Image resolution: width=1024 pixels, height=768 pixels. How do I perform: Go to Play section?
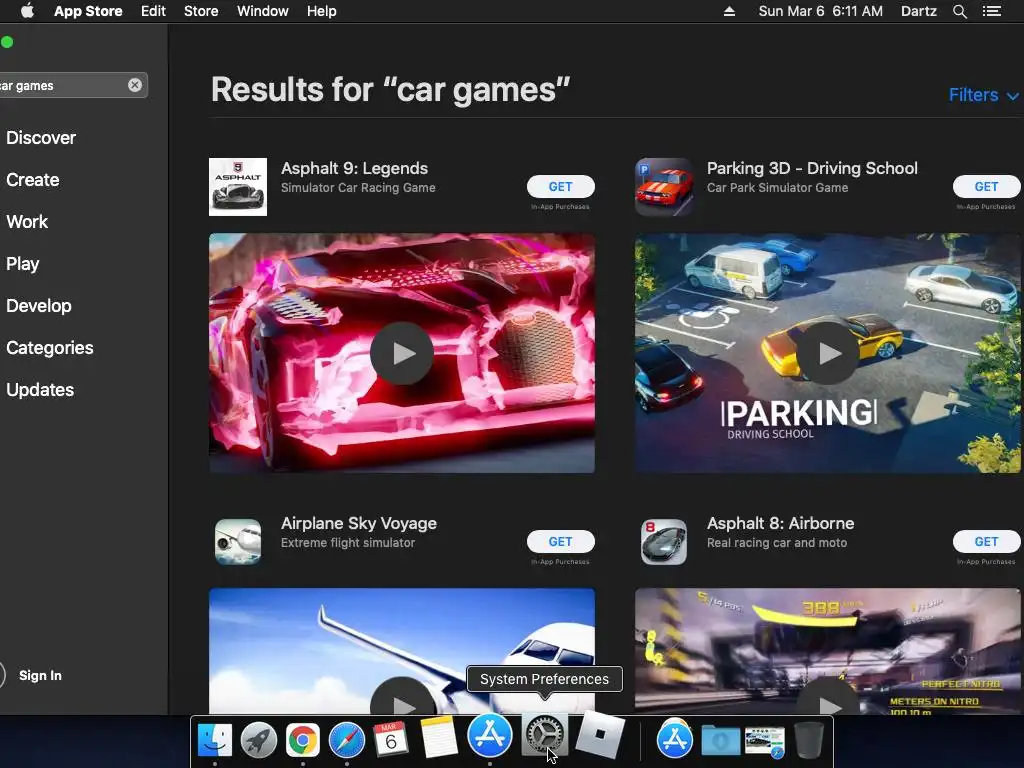pyautogui.click(x=23, y=264)
